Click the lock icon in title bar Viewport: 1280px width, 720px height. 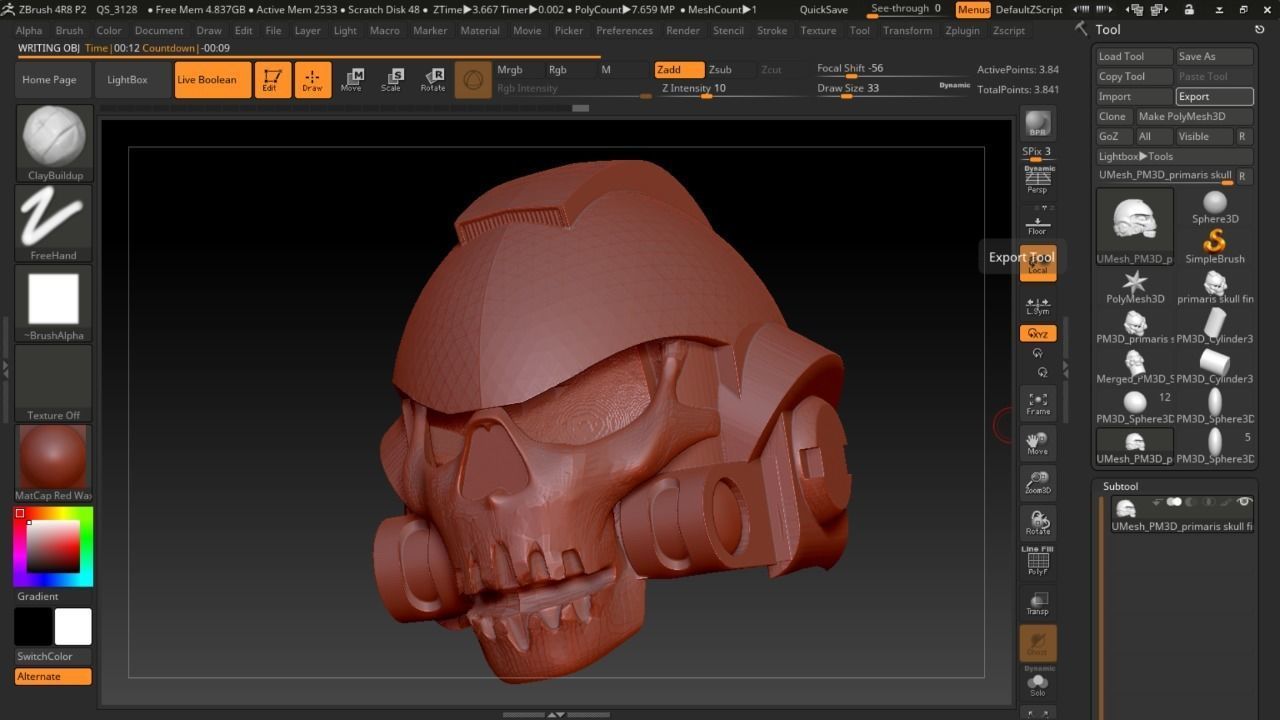pos(1189,9)
